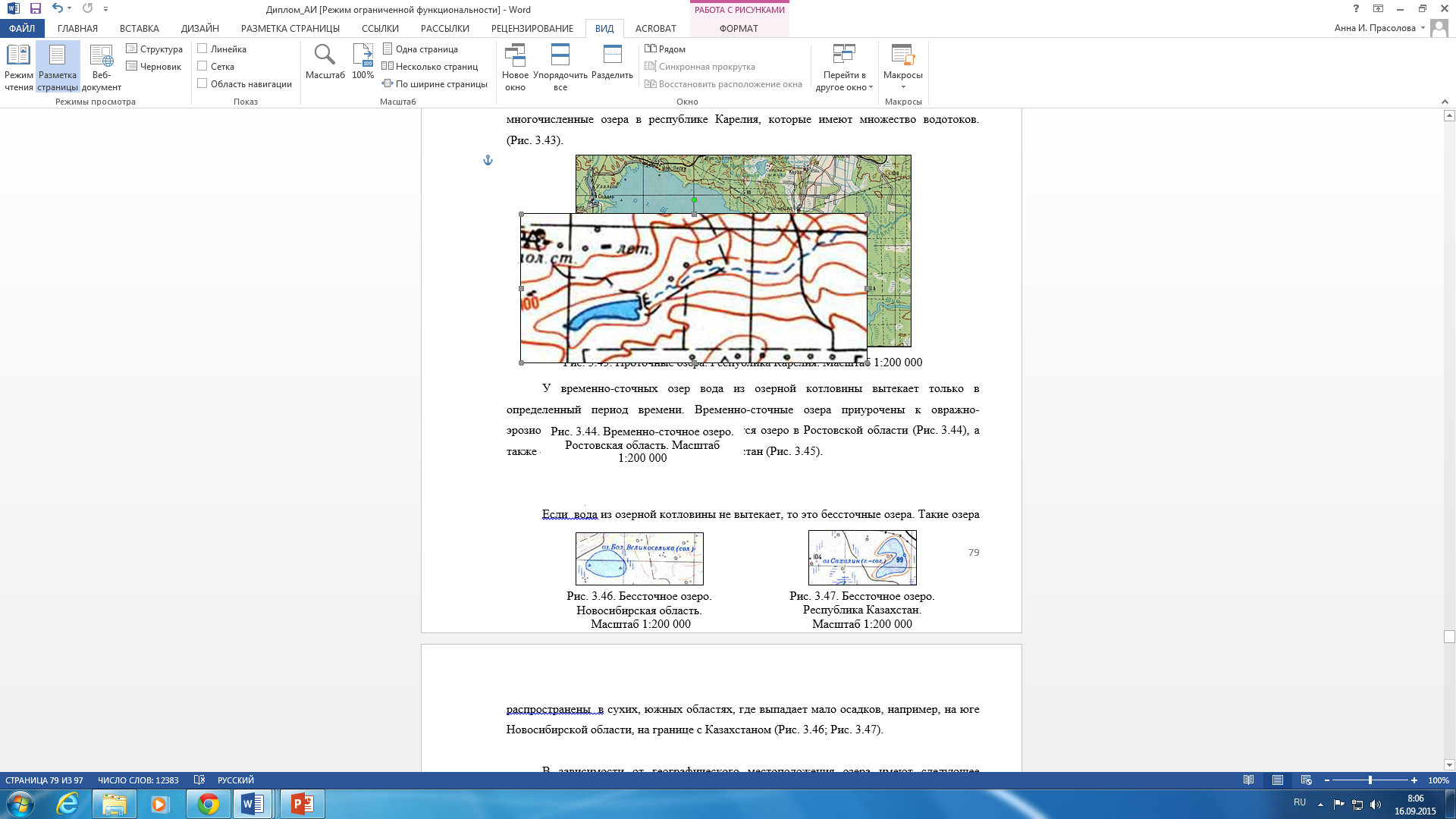Switch to Web document view (Веб-документ)
Image resolution: width=1456 pixels, height=819 pixels.
(x=102, y=67)
